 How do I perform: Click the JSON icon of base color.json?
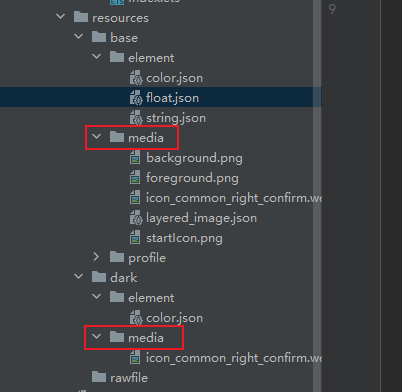tap(136, 78)
